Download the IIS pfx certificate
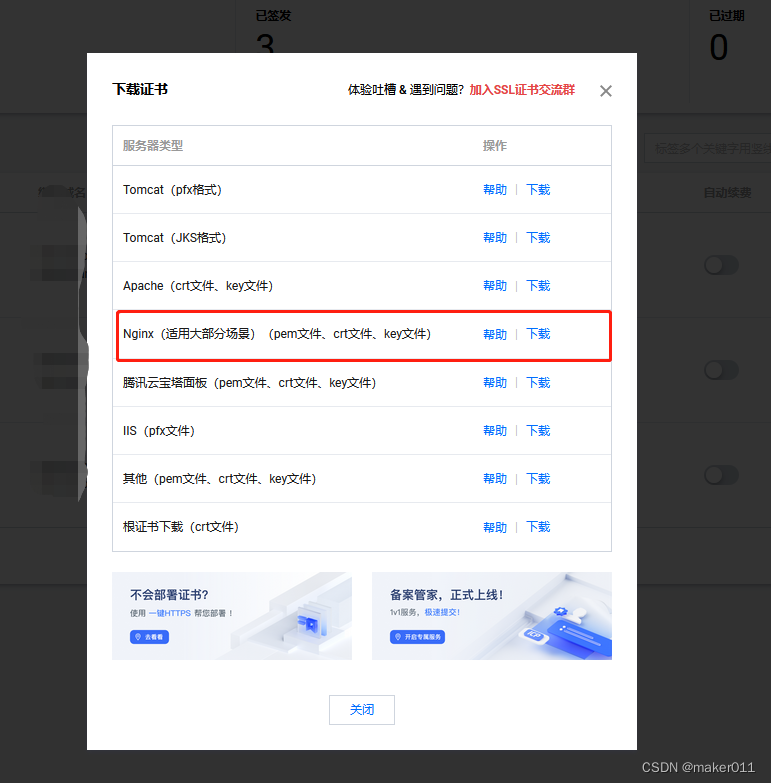This screenshot has width=771, height=783. [538, 430]
